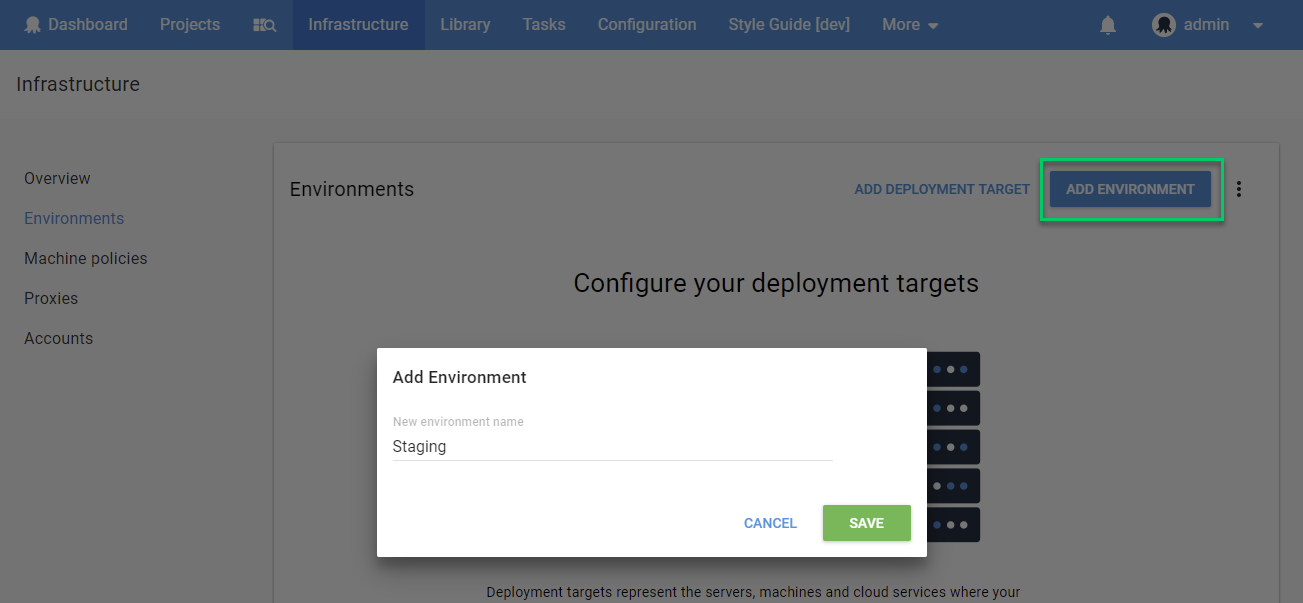Open Configuration from the top navigation

[647, 25]
